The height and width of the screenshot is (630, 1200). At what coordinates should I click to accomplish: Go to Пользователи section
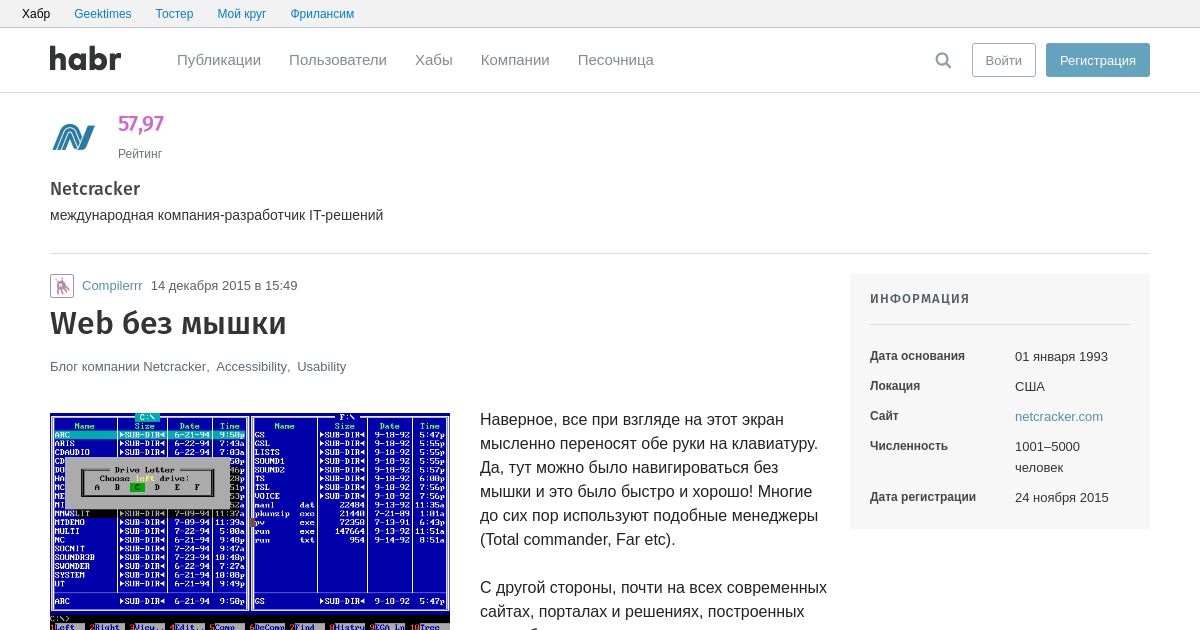(338, 60)
